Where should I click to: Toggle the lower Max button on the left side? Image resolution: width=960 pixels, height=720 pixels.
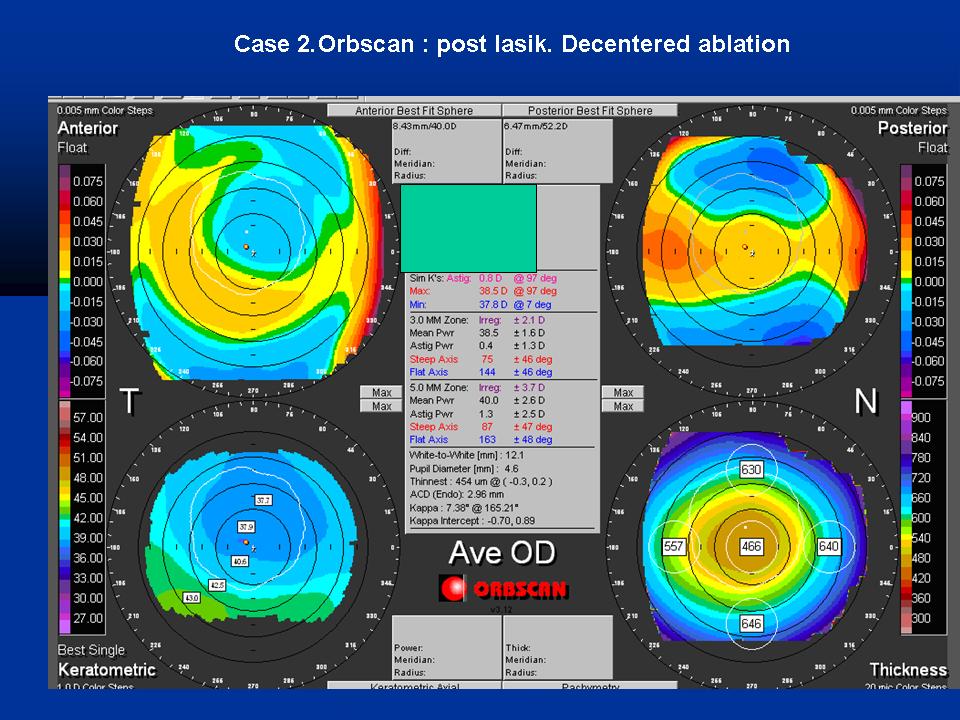(x=381, y=404)
